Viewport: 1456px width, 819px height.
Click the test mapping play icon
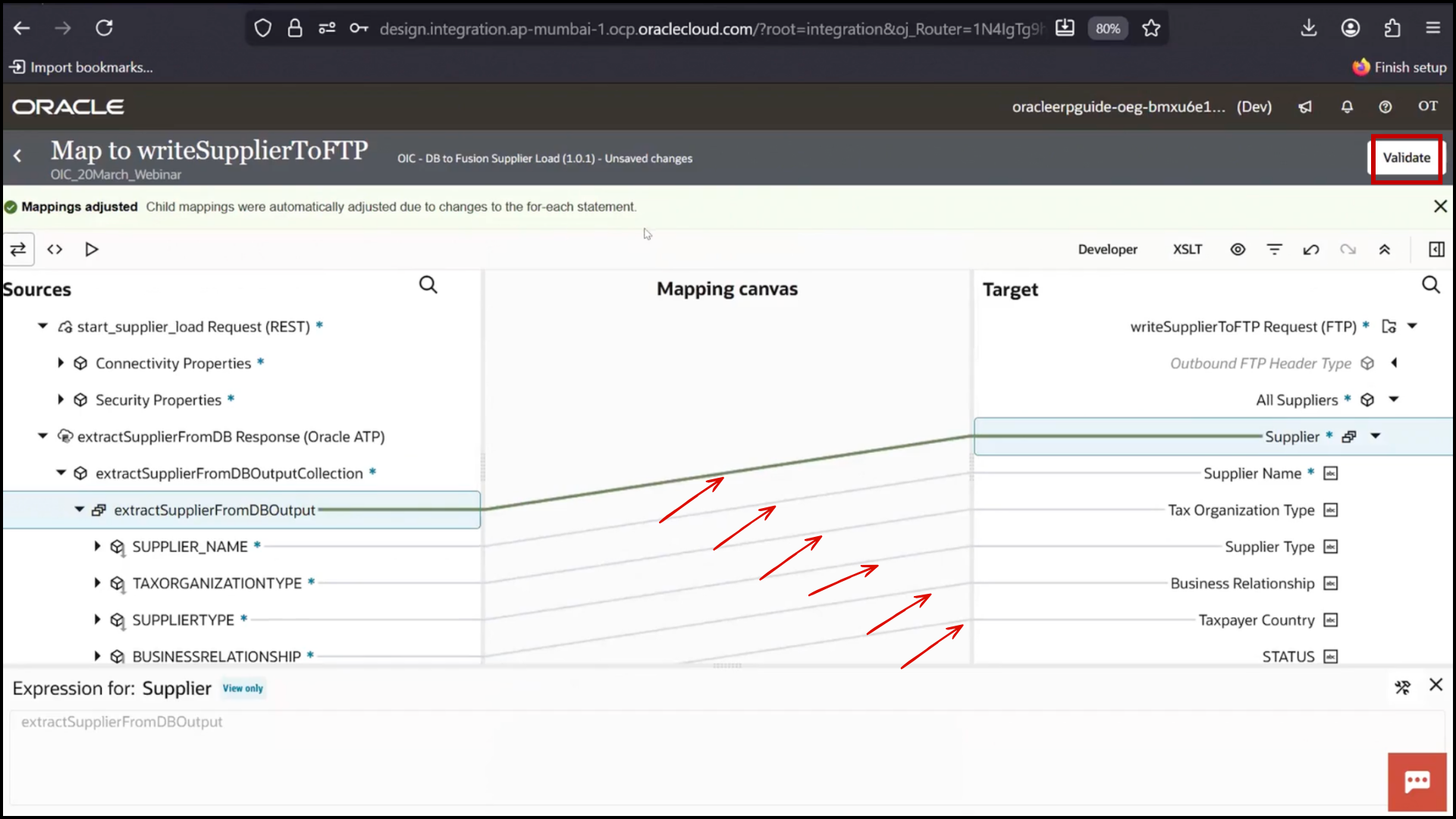[x=92, y=249]
